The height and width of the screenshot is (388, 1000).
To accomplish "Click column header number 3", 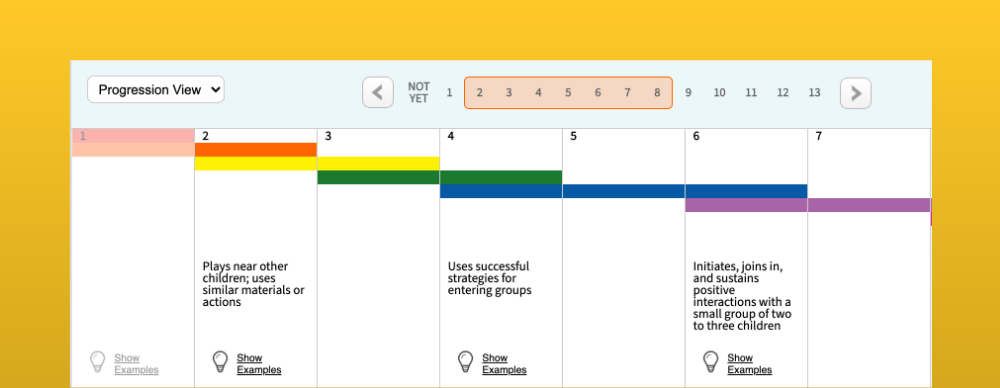I will 328,136.
